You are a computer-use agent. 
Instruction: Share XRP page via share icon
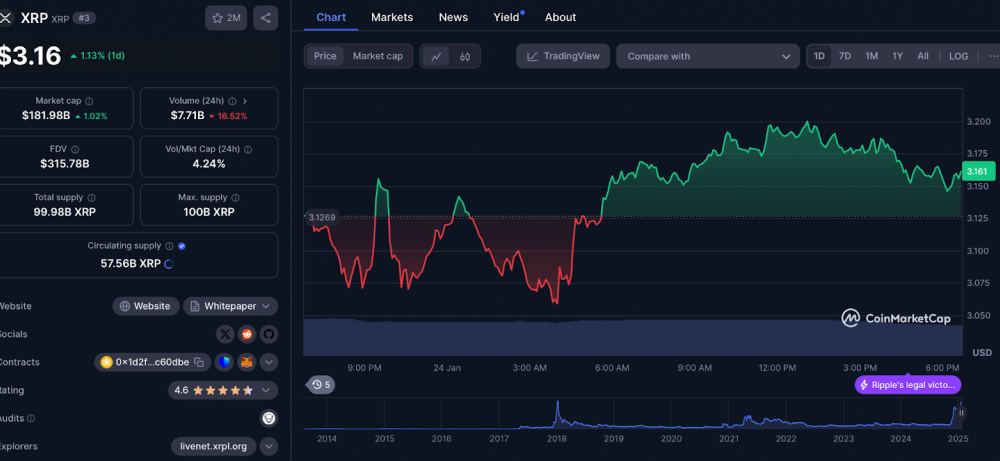coord(265,18)
